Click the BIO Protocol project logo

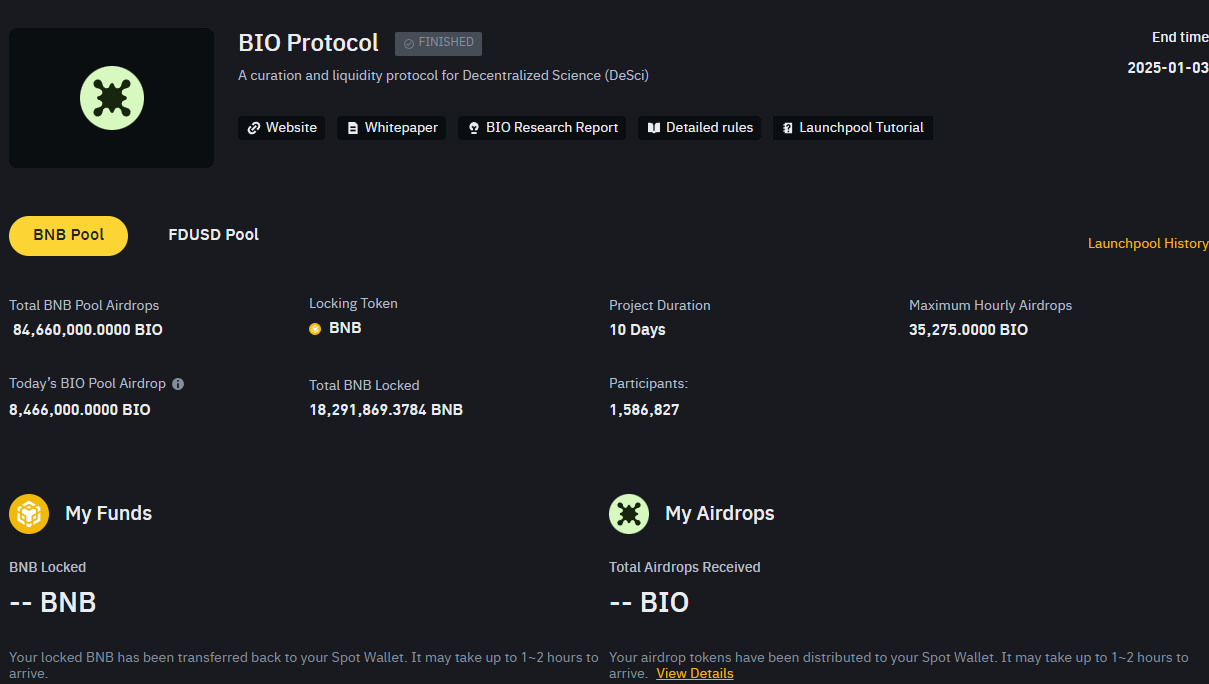coord(112,98)
